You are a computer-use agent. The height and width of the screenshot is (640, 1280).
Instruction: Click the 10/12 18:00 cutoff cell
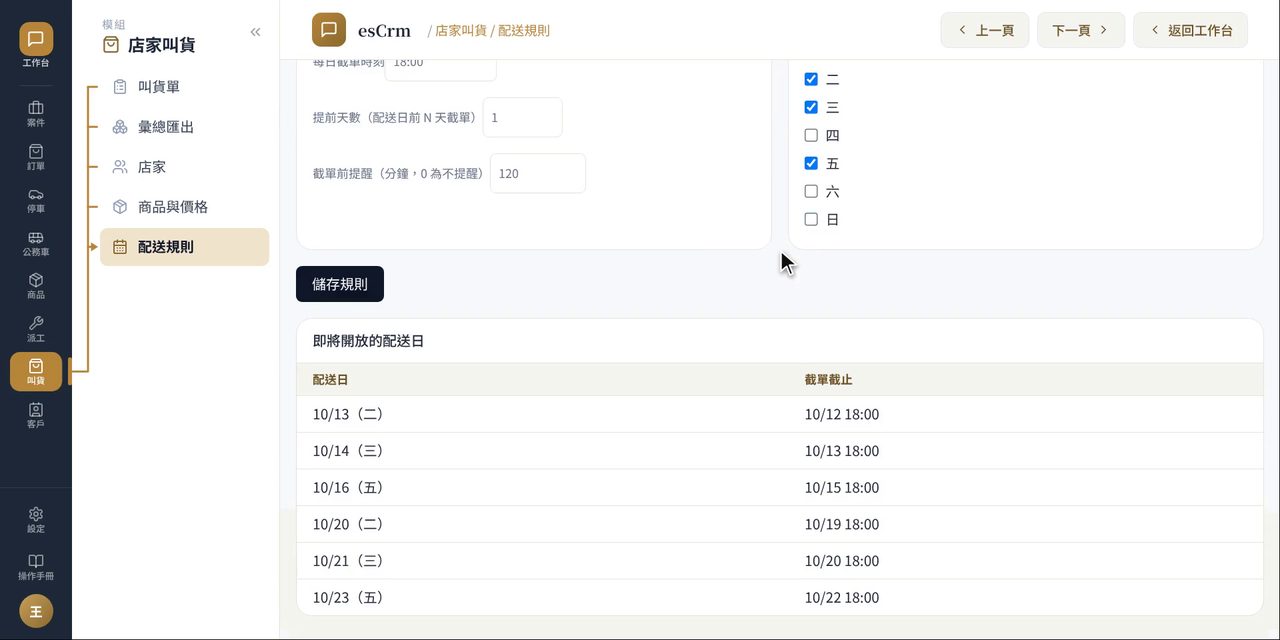842,414
